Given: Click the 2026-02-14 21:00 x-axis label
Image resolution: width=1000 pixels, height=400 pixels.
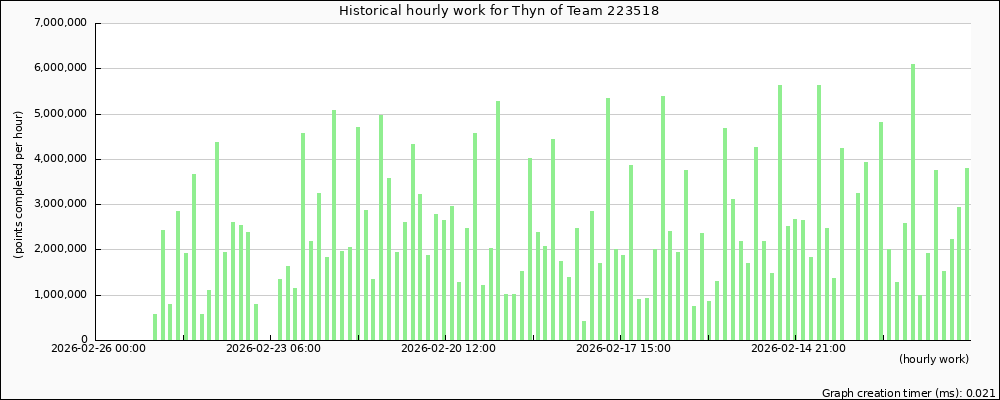Looking at the screenshot, I should pyautogui.click(x=798, y=349).
